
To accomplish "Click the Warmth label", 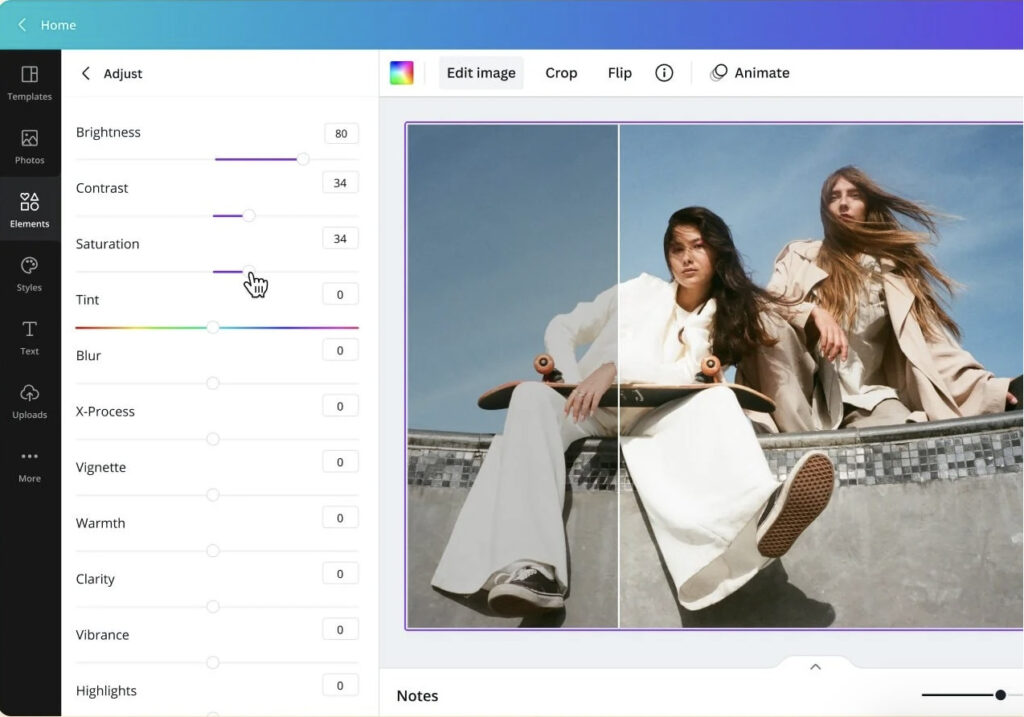I will click(x=101, y=523).
